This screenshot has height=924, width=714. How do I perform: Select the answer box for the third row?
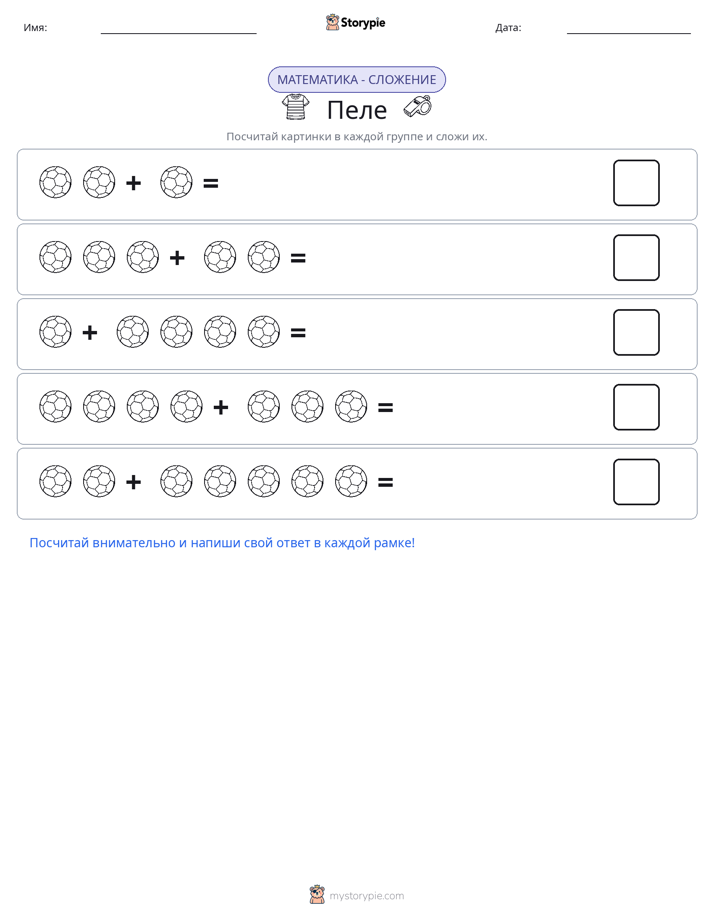pos(636,332)
